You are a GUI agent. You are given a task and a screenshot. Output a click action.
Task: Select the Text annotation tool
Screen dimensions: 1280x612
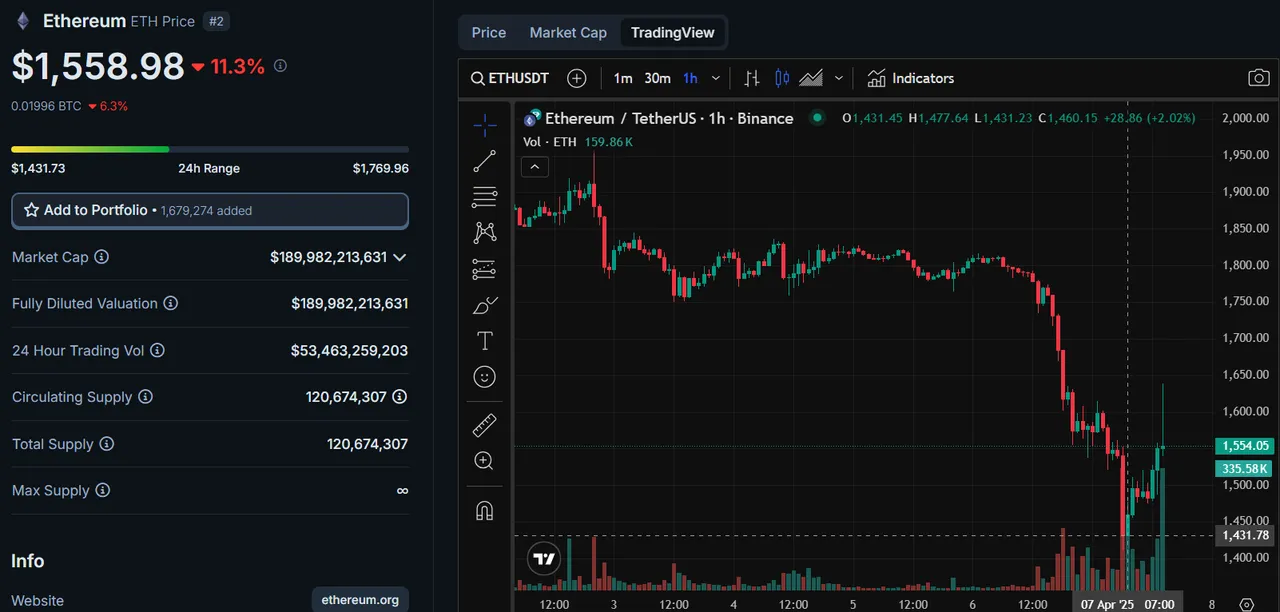point(485,341)
